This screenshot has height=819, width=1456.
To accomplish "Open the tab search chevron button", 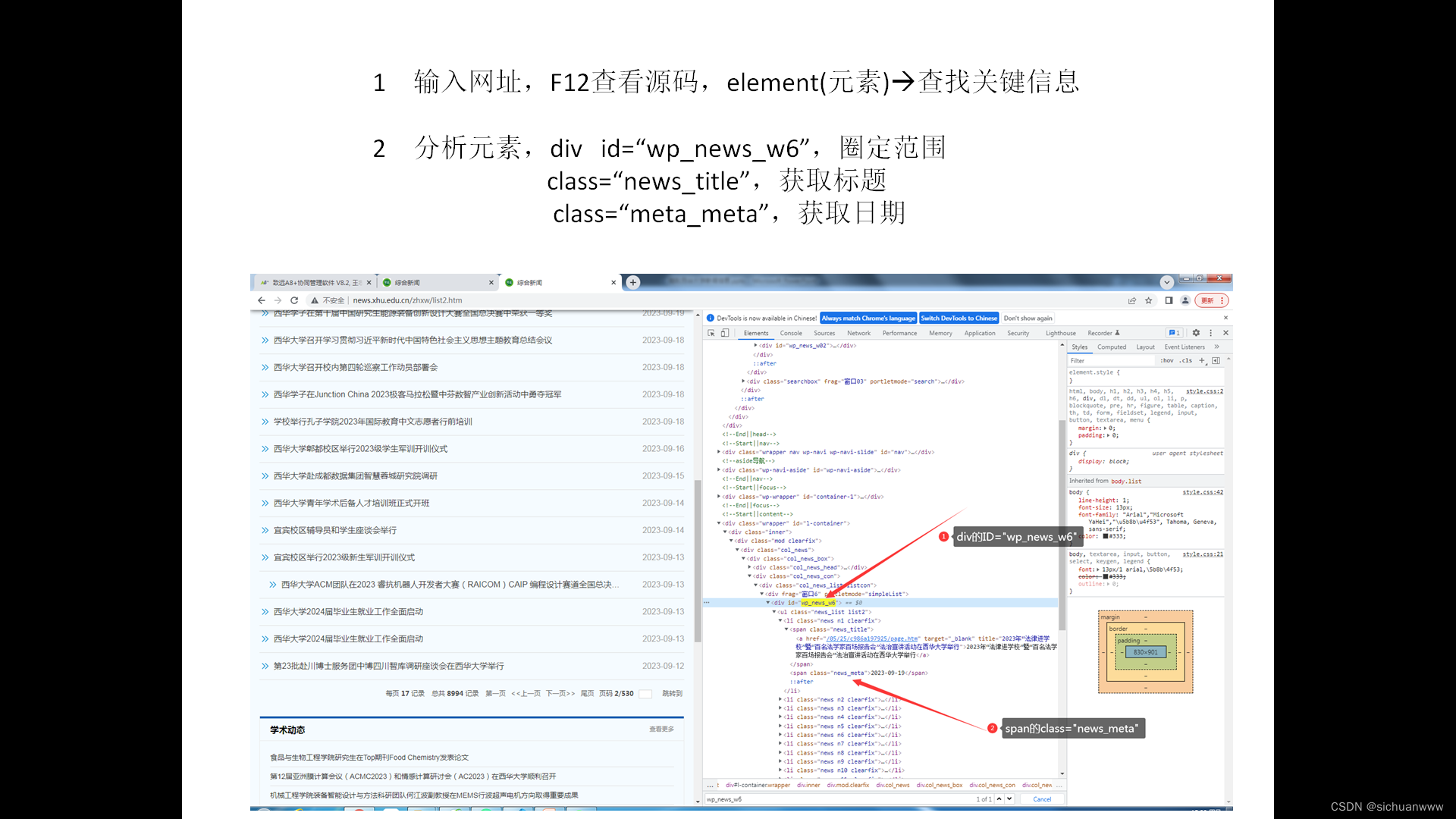I will [1167, 282].
